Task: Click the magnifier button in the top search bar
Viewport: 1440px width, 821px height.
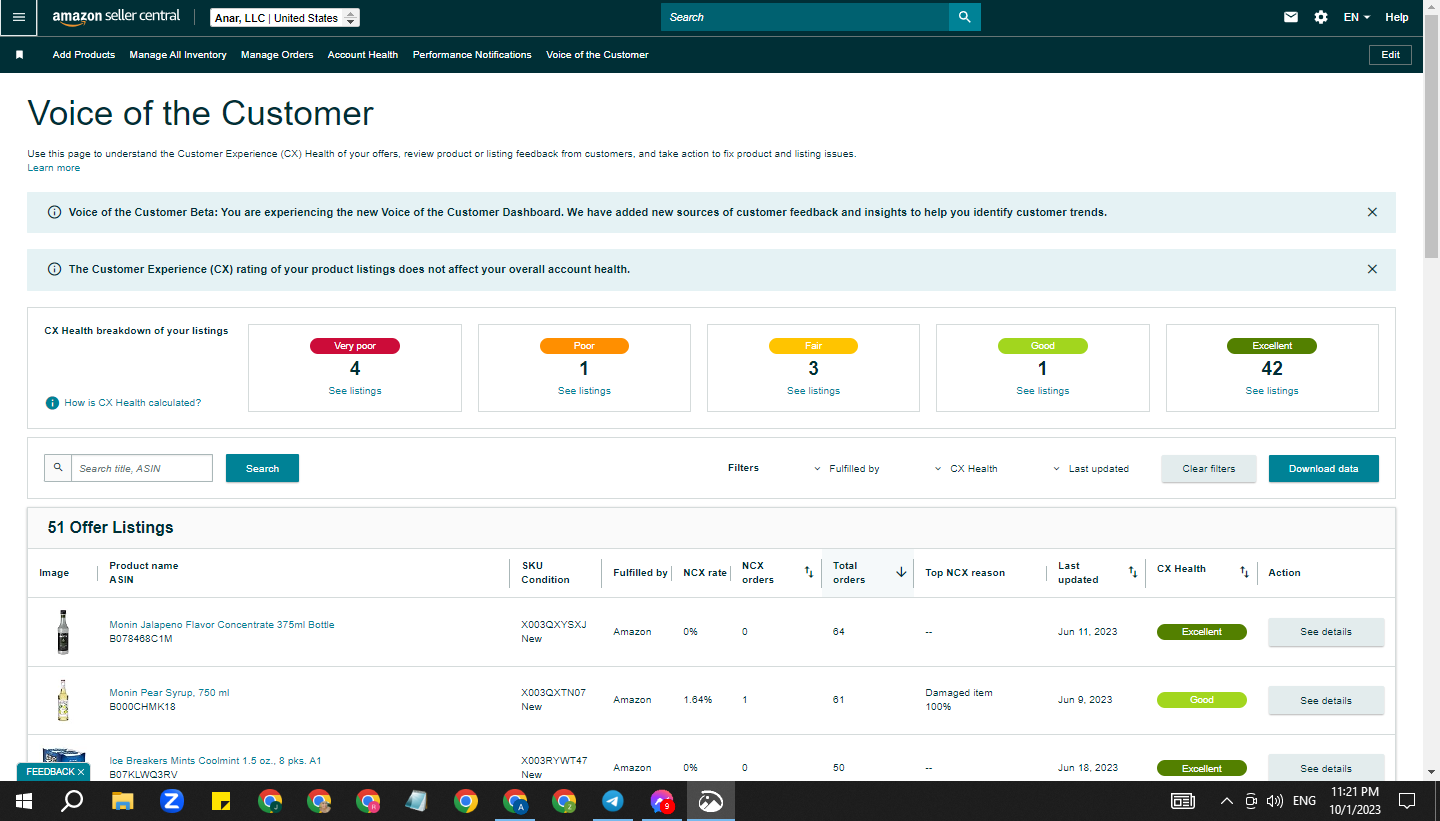Action: coord(964,17)
